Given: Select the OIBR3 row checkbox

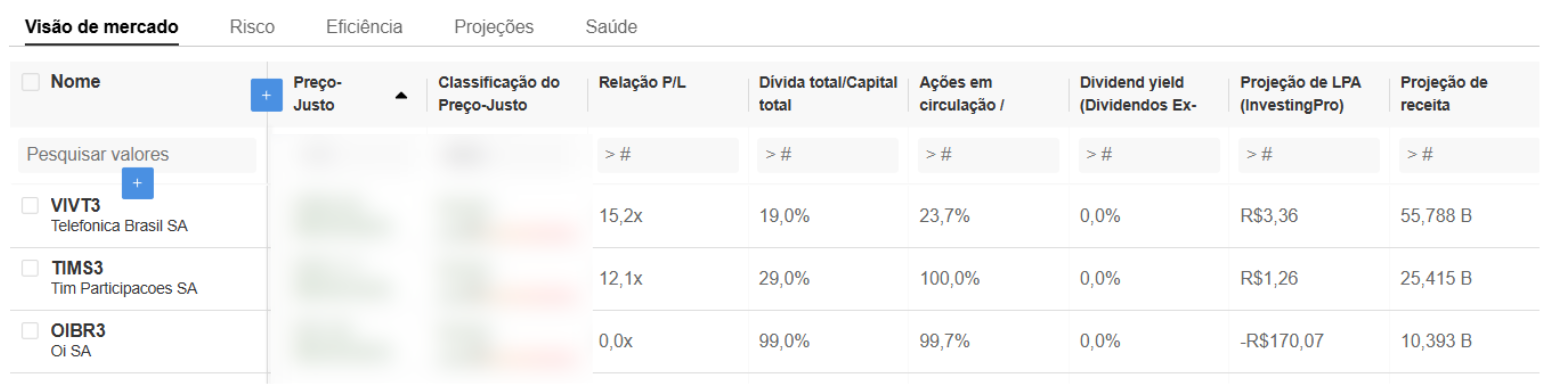Looking at the screenshot, I should [31, 331].
